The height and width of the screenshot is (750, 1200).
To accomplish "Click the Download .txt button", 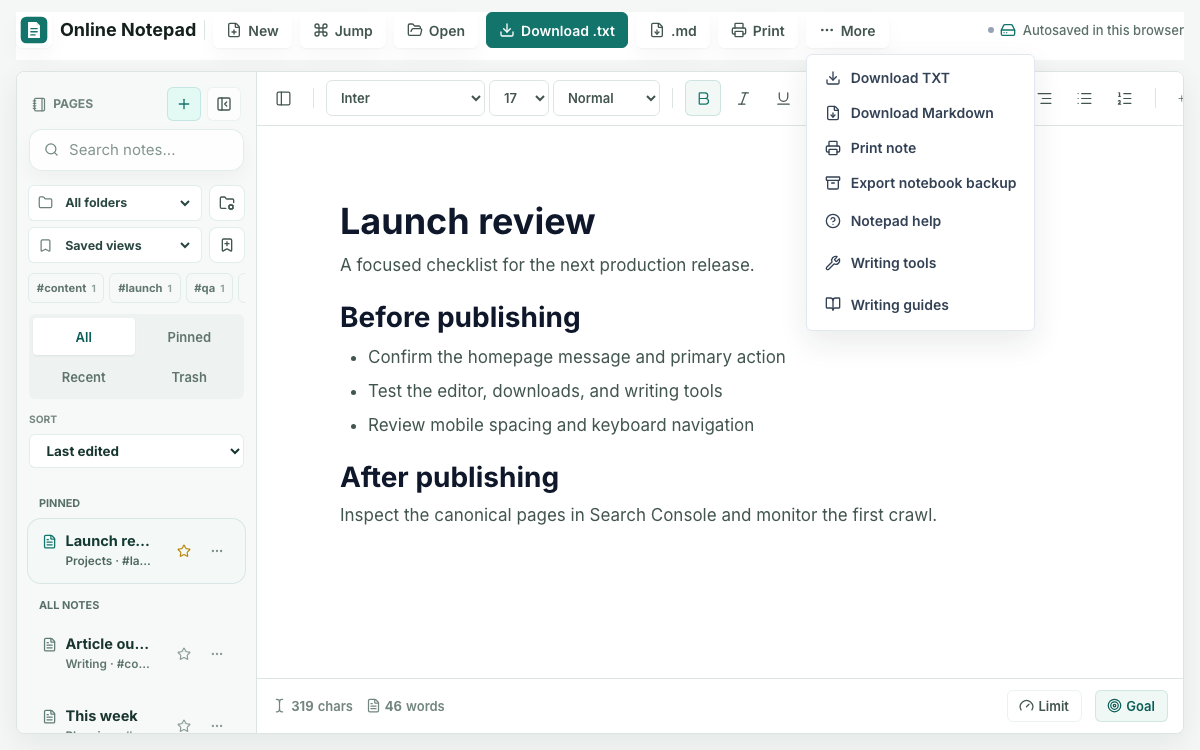I will (557, 30).
